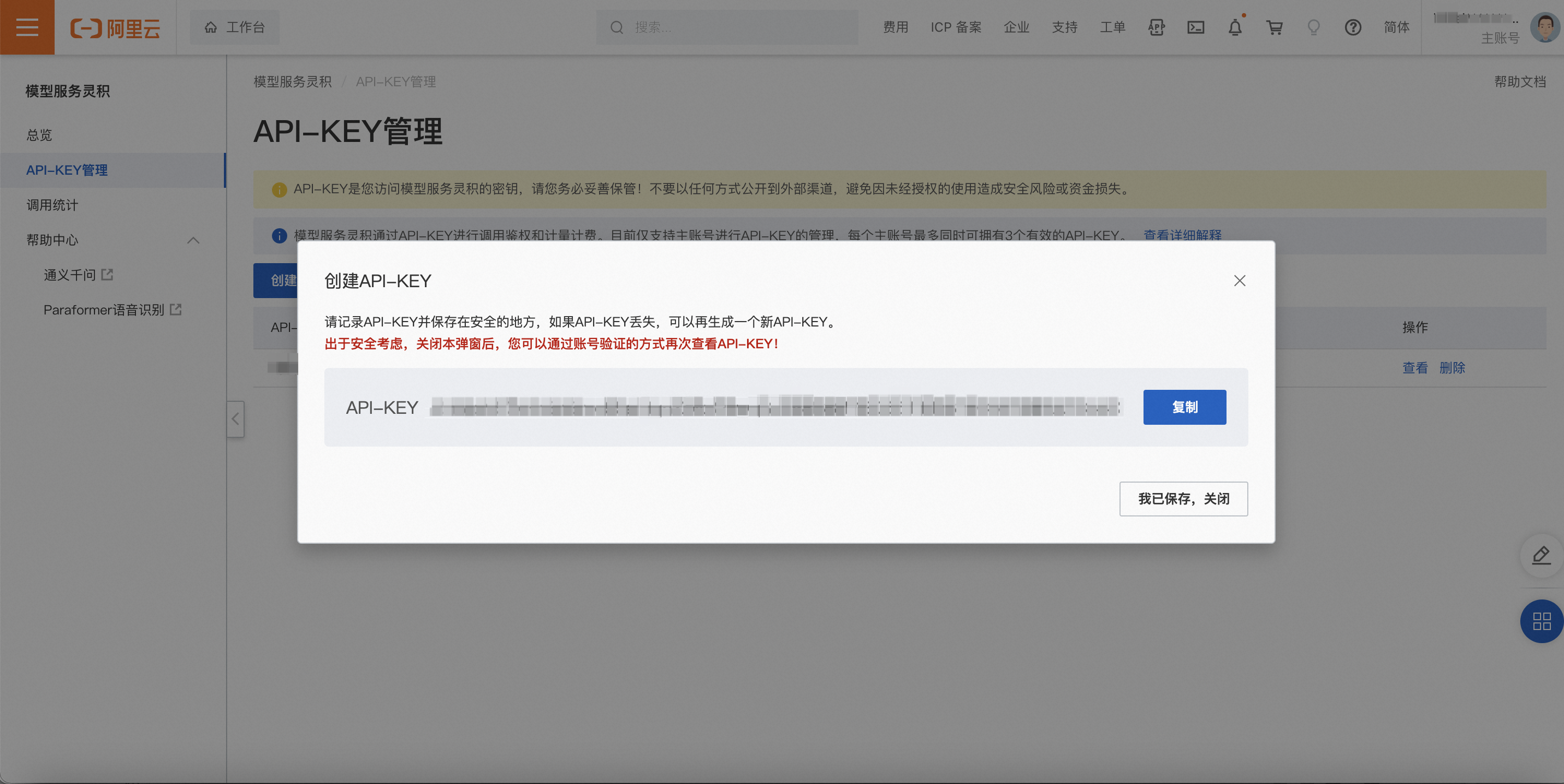Click the 复制 button
Screen dimensions: 1564x784
(x=1184, y=407)
